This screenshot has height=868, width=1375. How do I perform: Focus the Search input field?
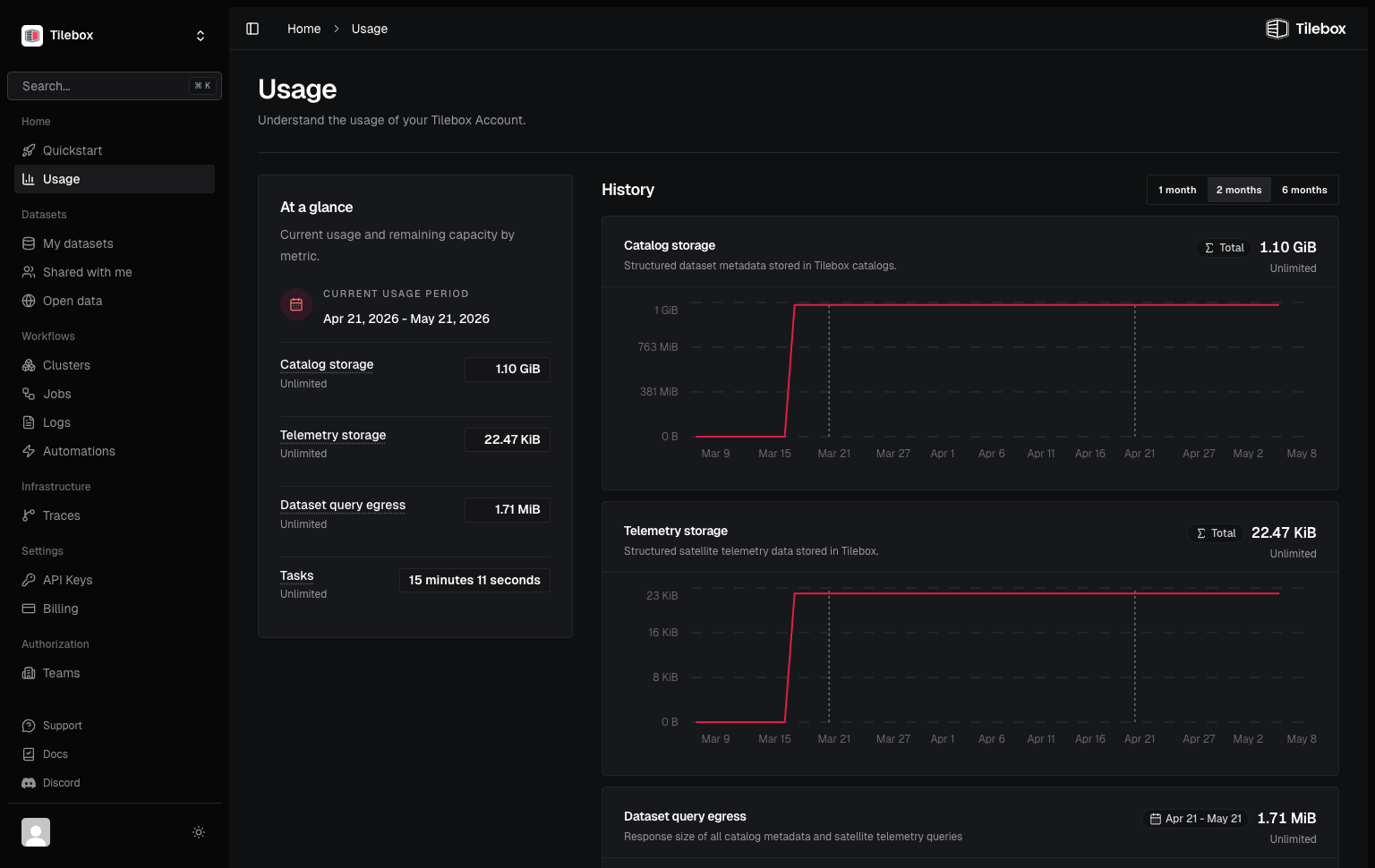(115, 86)
